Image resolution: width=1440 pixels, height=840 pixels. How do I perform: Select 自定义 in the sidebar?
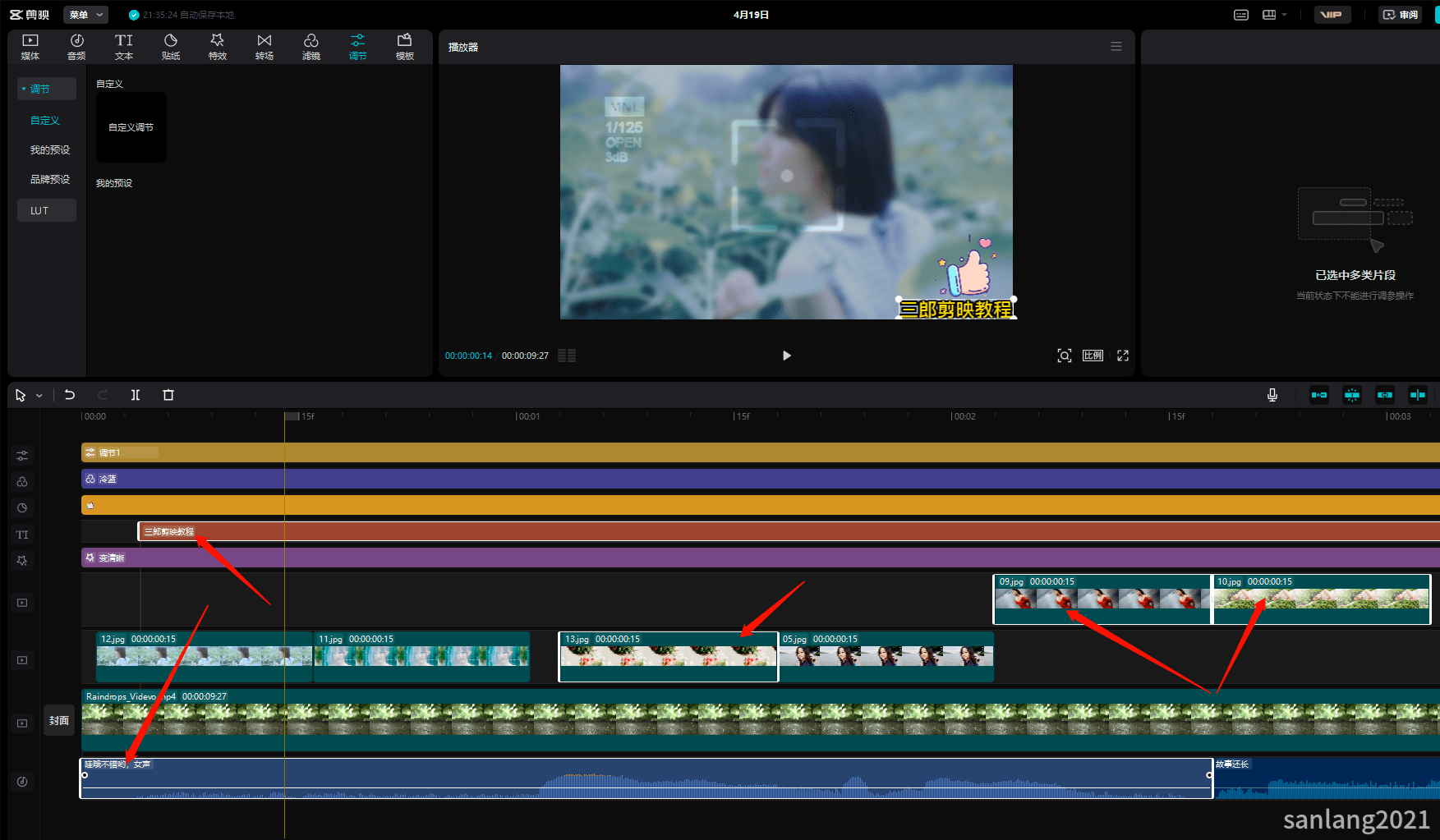(45, 120)
